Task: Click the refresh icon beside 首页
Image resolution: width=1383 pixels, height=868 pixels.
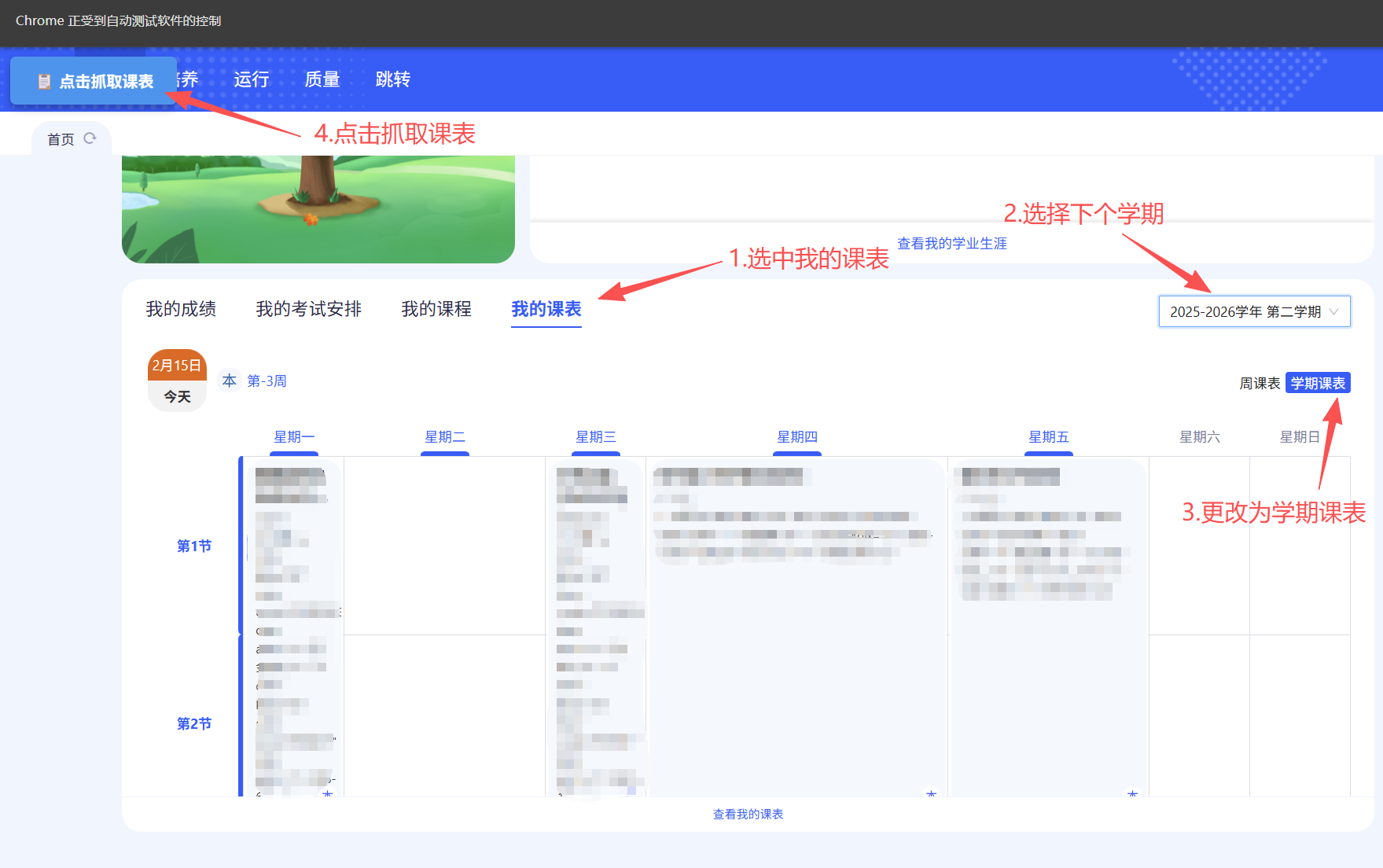Action: point(90,138)
